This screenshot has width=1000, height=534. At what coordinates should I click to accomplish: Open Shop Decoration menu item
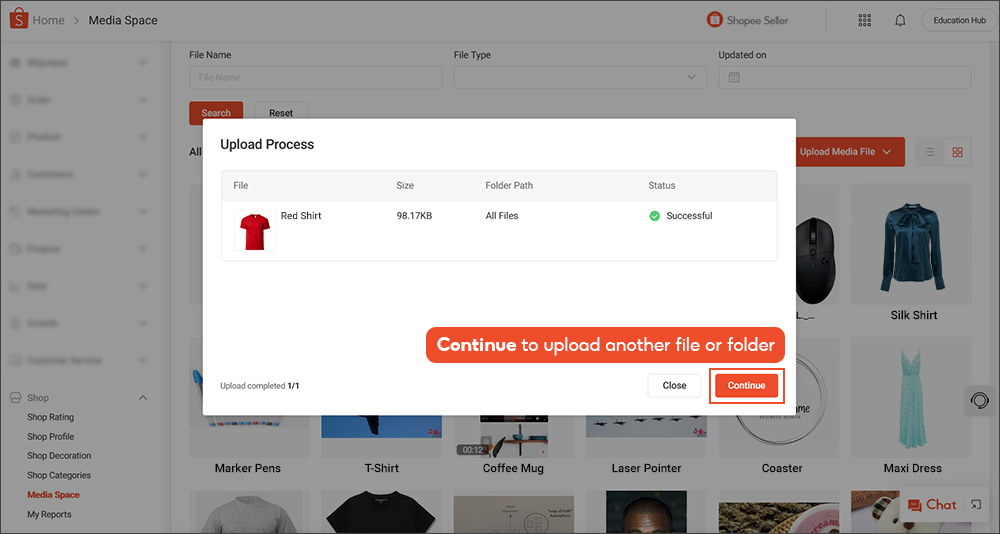(59, 456)
